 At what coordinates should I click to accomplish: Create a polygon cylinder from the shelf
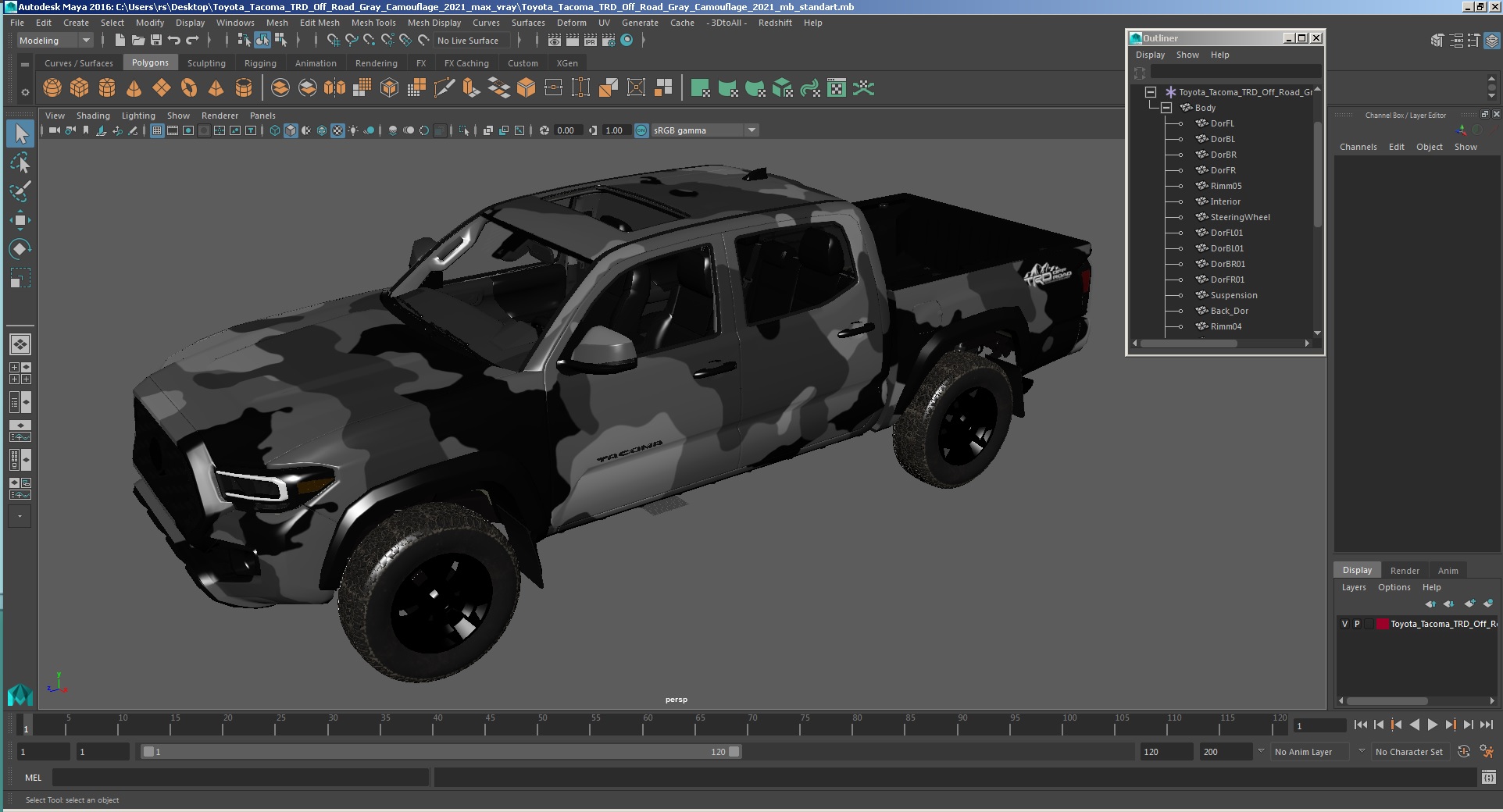107,88
